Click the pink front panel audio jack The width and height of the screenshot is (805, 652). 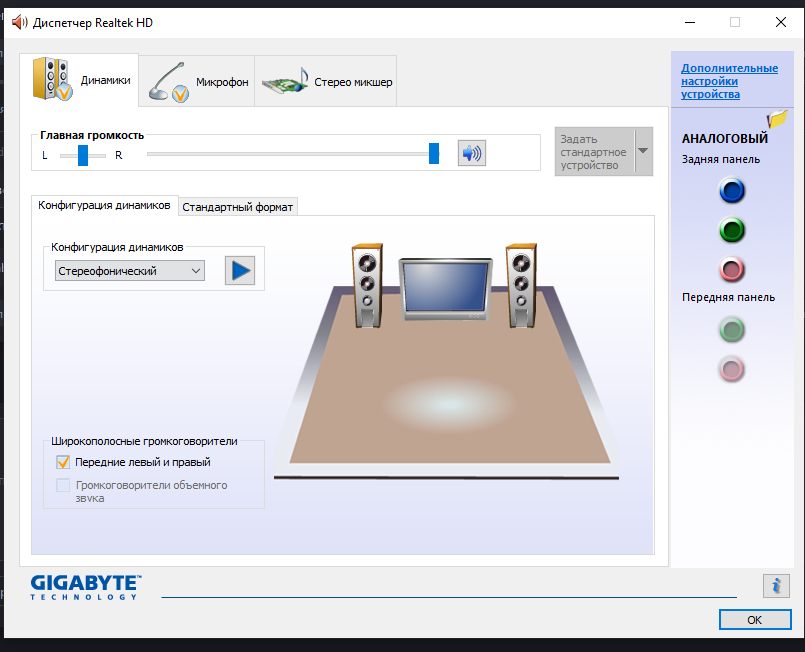(x=732, y=369)
